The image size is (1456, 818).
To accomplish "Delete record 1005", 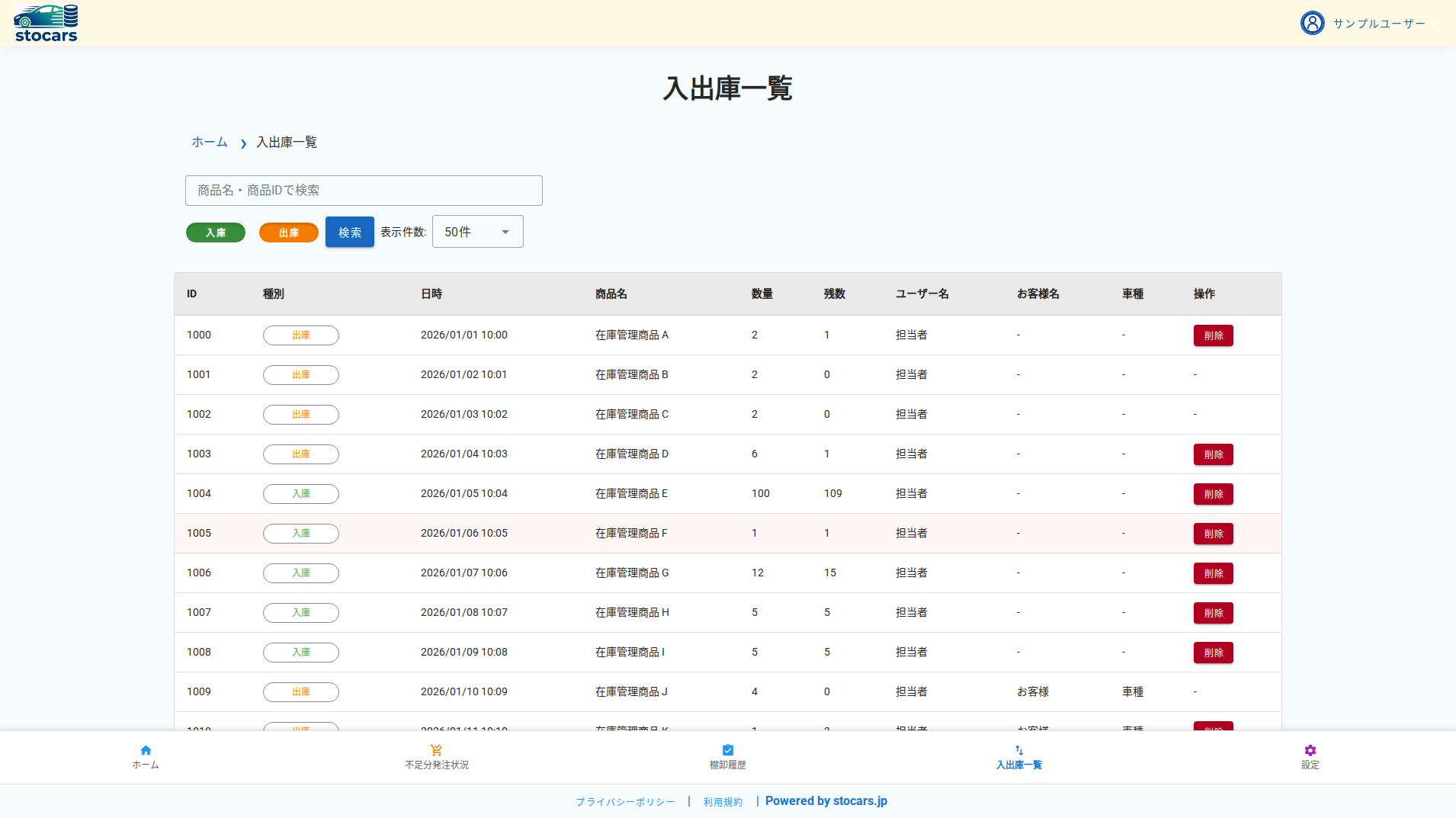I will click(x=1214, y=534).
